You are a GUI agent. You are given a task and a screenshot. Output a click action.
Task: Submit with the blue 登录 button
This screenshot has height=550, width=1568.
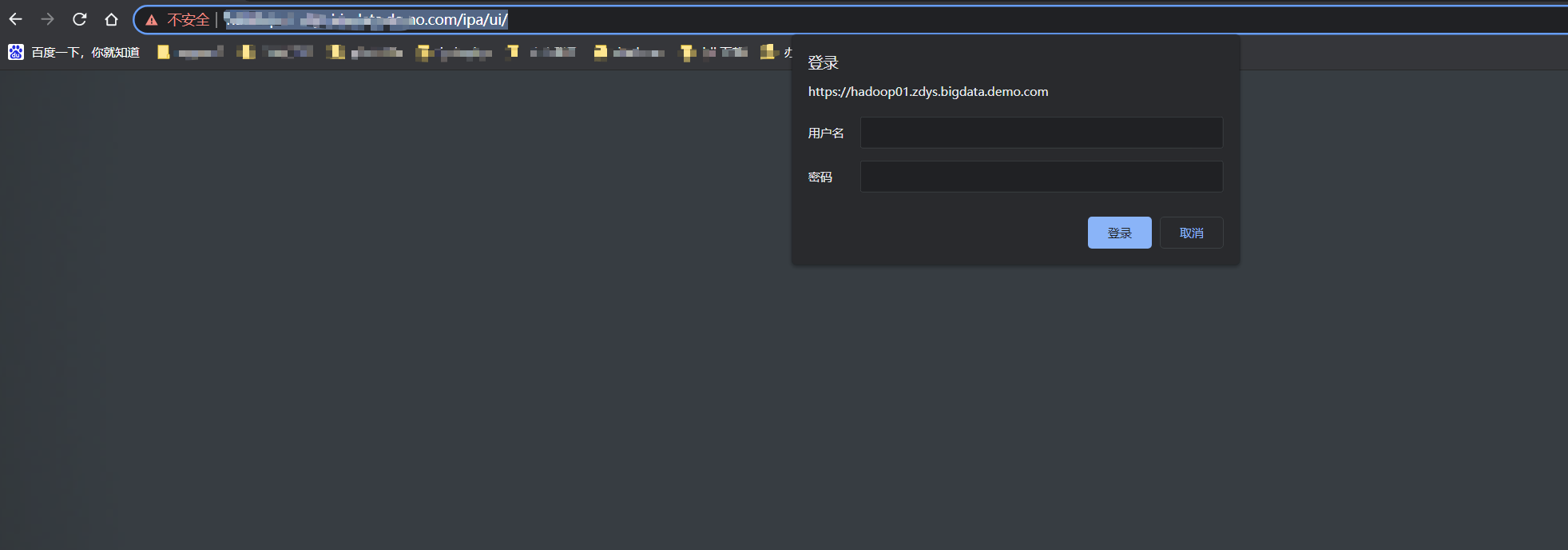1119,233
